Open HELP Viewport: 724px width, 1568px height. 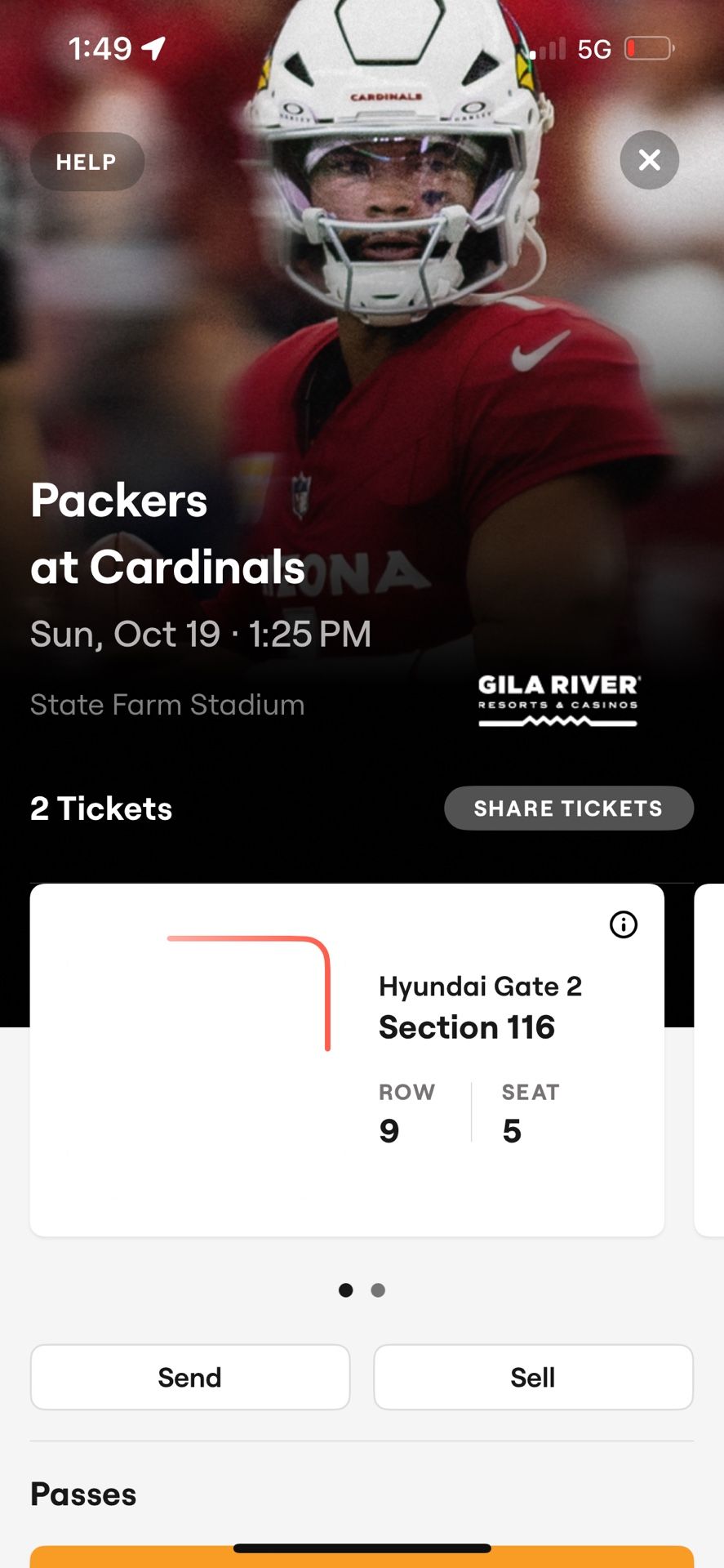point(87,161)
